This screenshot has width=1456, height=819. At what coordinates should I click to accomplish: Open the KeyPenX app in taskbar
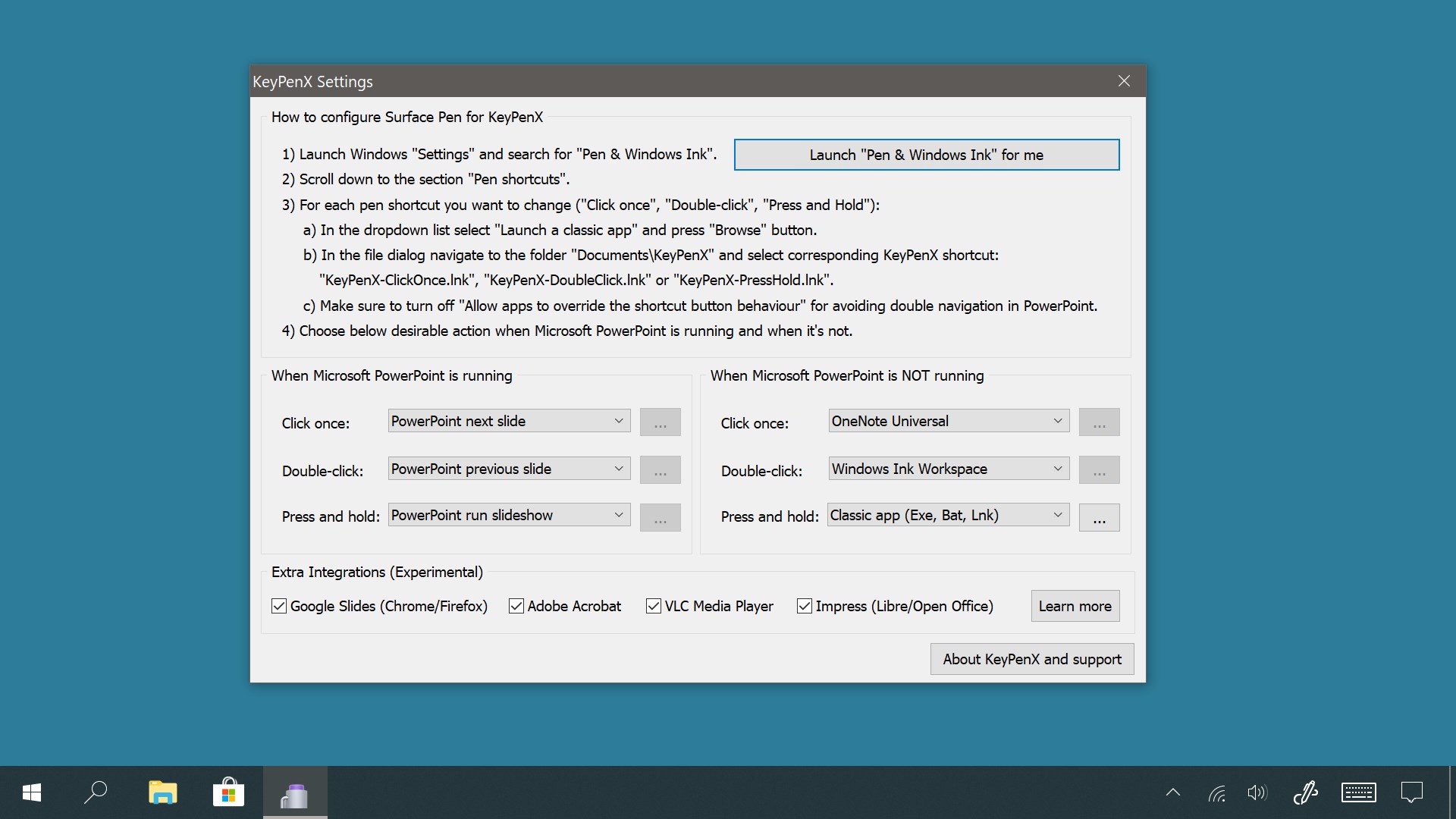click(294, 793)
